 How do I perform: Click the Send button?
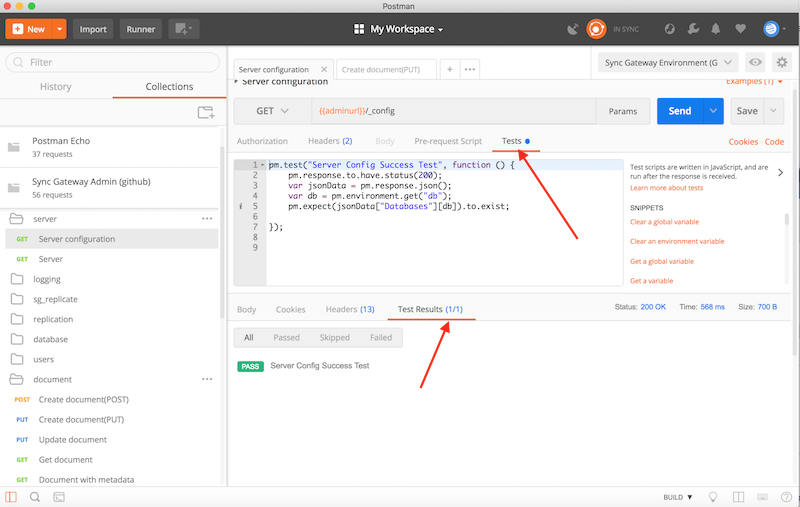click(680, 111)
